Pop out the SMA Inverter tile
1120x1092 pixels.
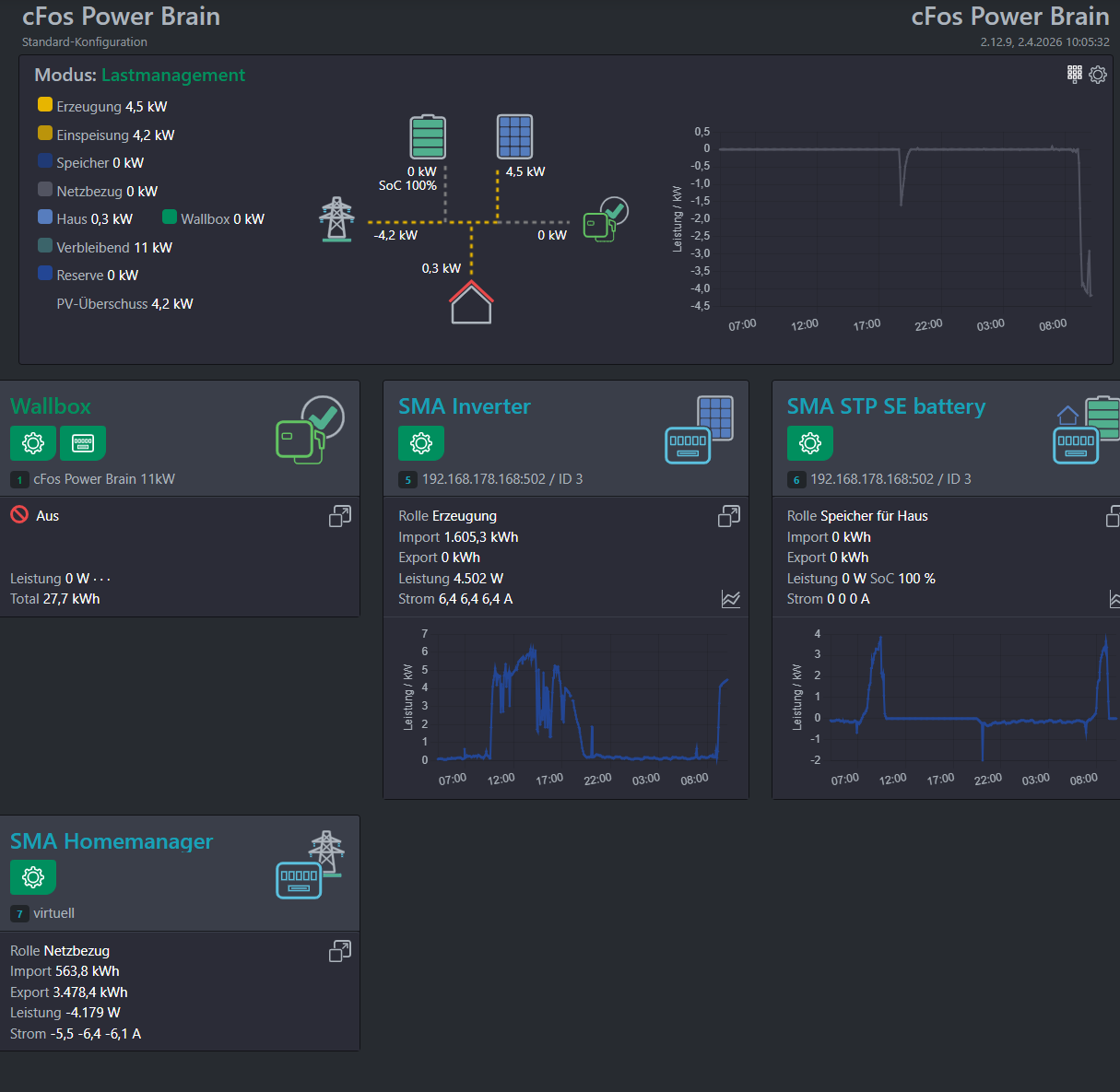[x=729, y=517]
